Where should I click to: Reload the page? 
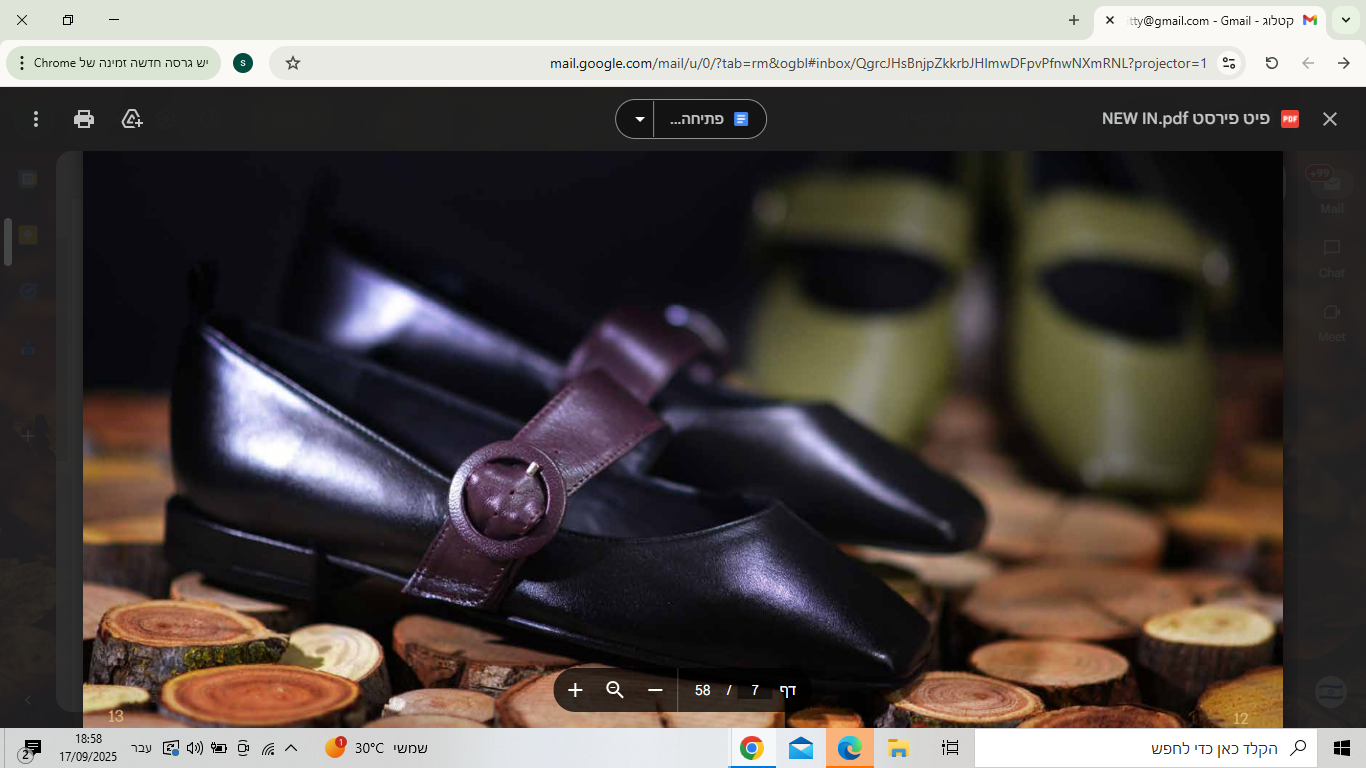point(1272,63)
